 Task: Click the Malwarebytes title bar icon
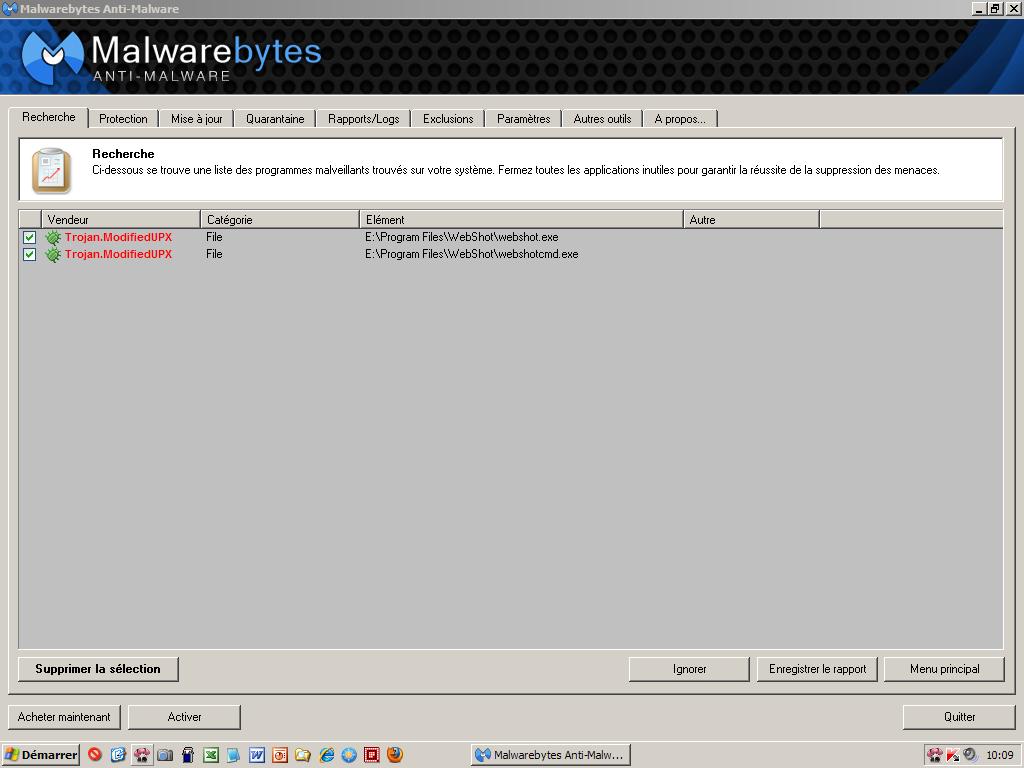click(10, 8)
